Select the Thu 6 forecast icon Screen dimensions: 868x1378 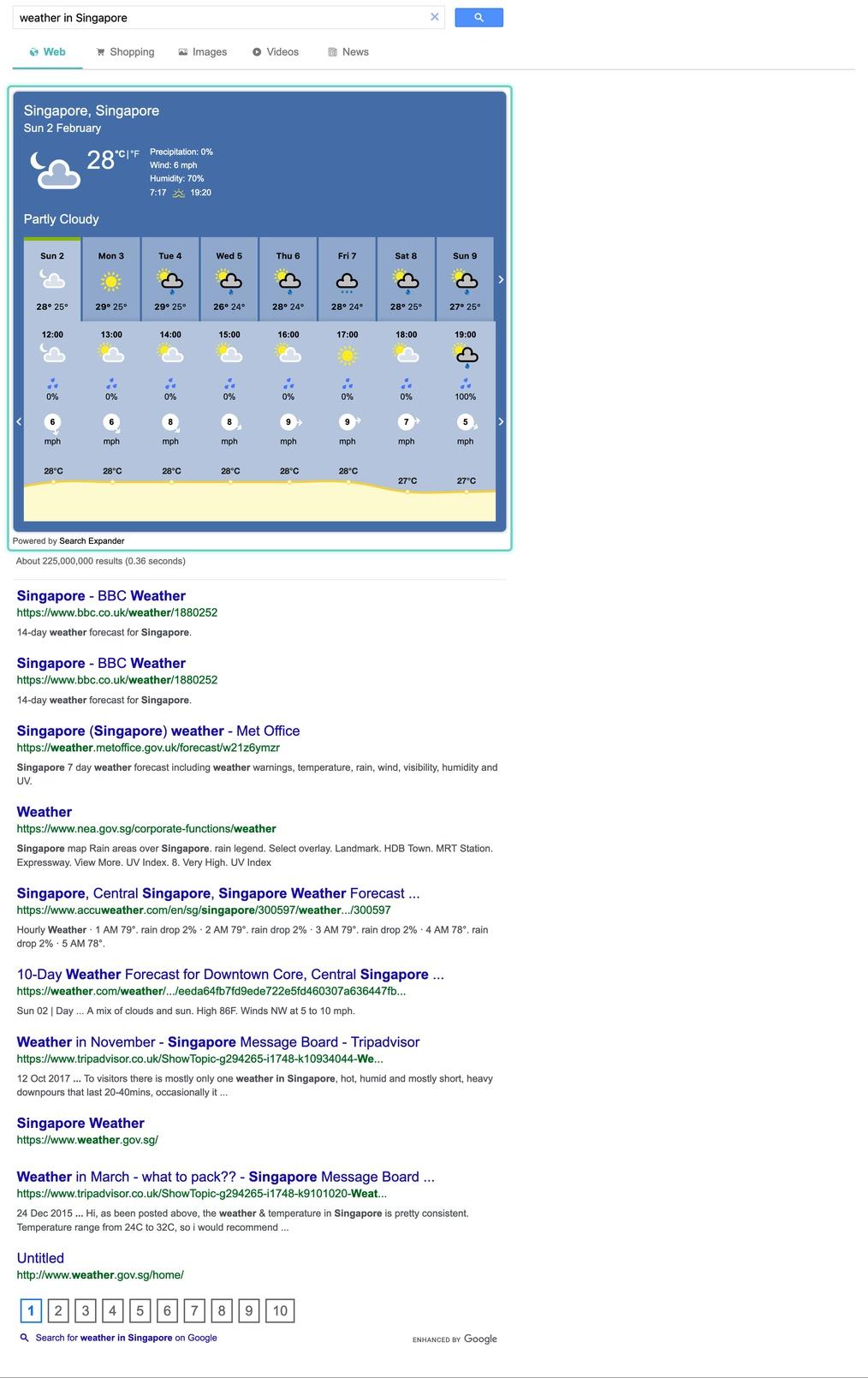288,281
